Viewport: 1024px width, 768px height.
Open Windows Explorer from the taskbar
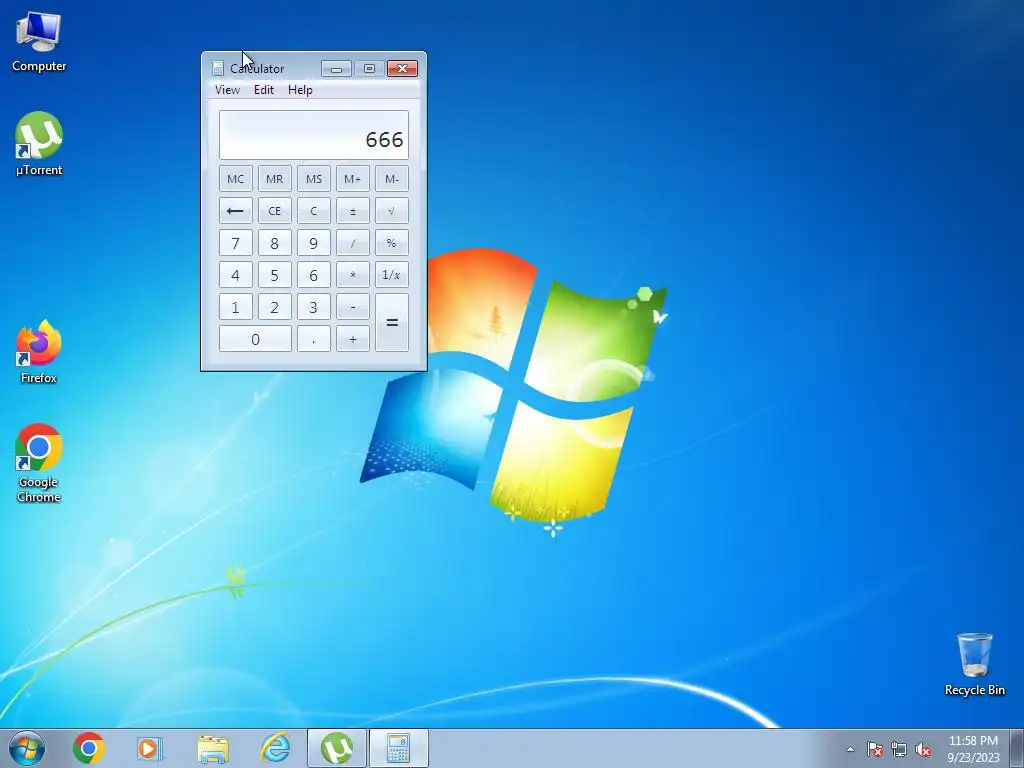213,748
